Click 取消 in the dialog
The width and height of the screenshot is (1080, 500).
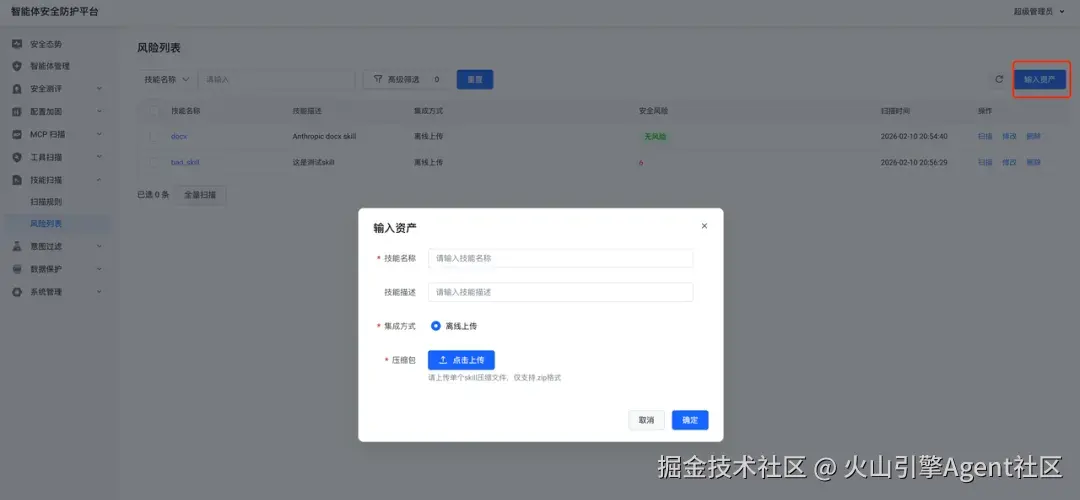click(x=646, y=420)
